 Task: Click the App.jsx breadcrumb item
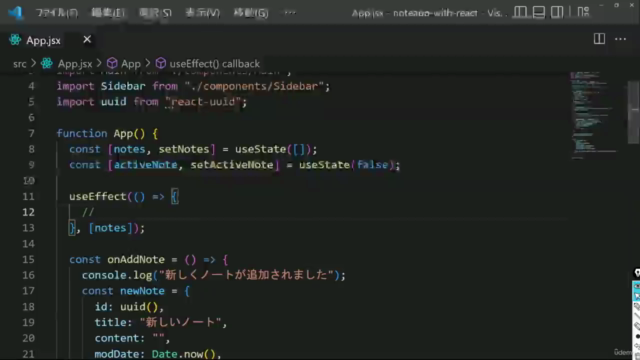[x=75, y=64]
